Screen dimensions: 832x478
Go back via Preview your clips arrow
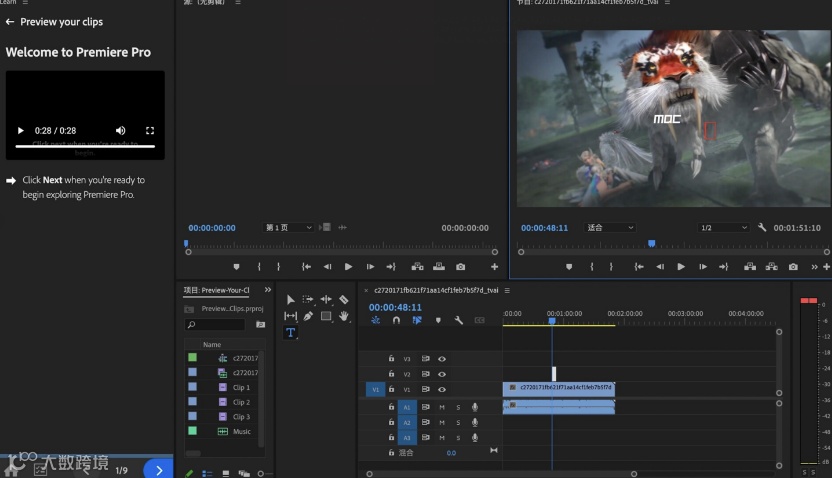pyautogui.click(x=10, y=21)
